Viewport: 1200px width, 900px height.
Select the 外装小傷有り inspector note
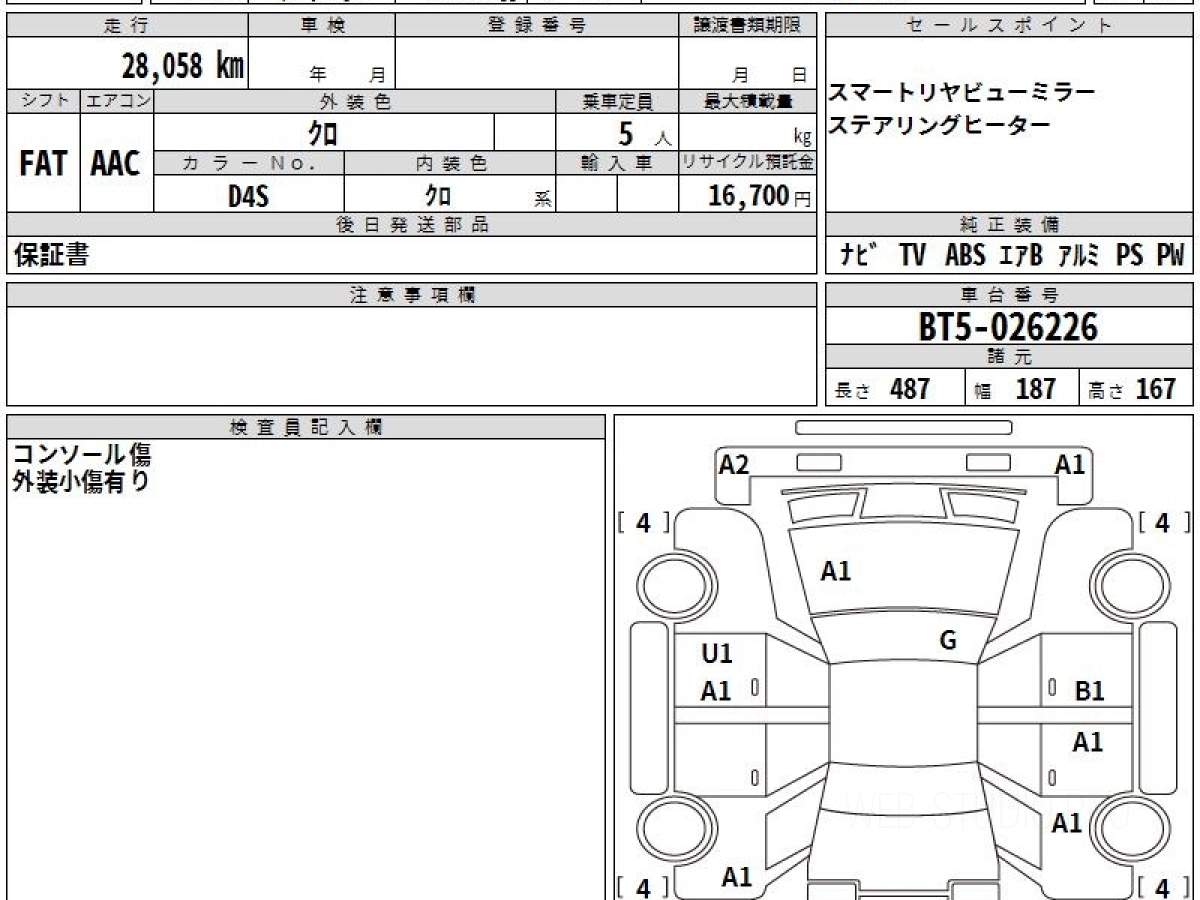pos(81,482)
